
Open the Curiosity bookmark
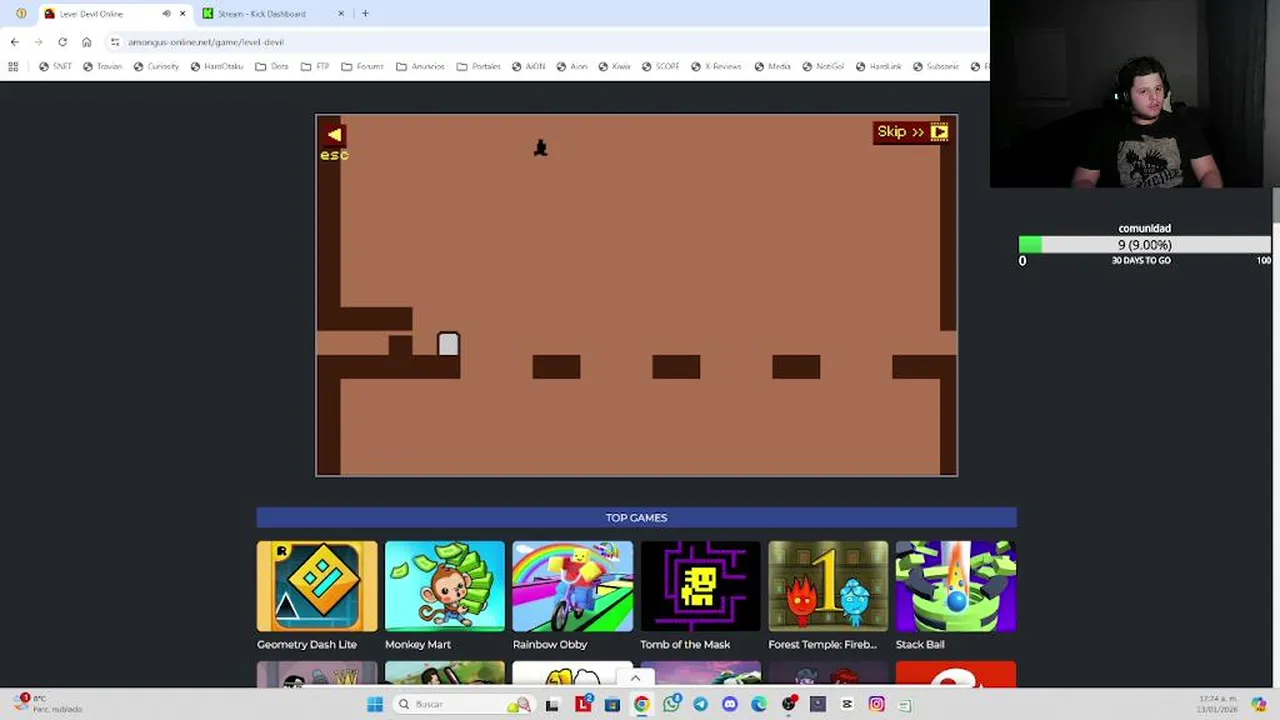(x=156, y=67)
